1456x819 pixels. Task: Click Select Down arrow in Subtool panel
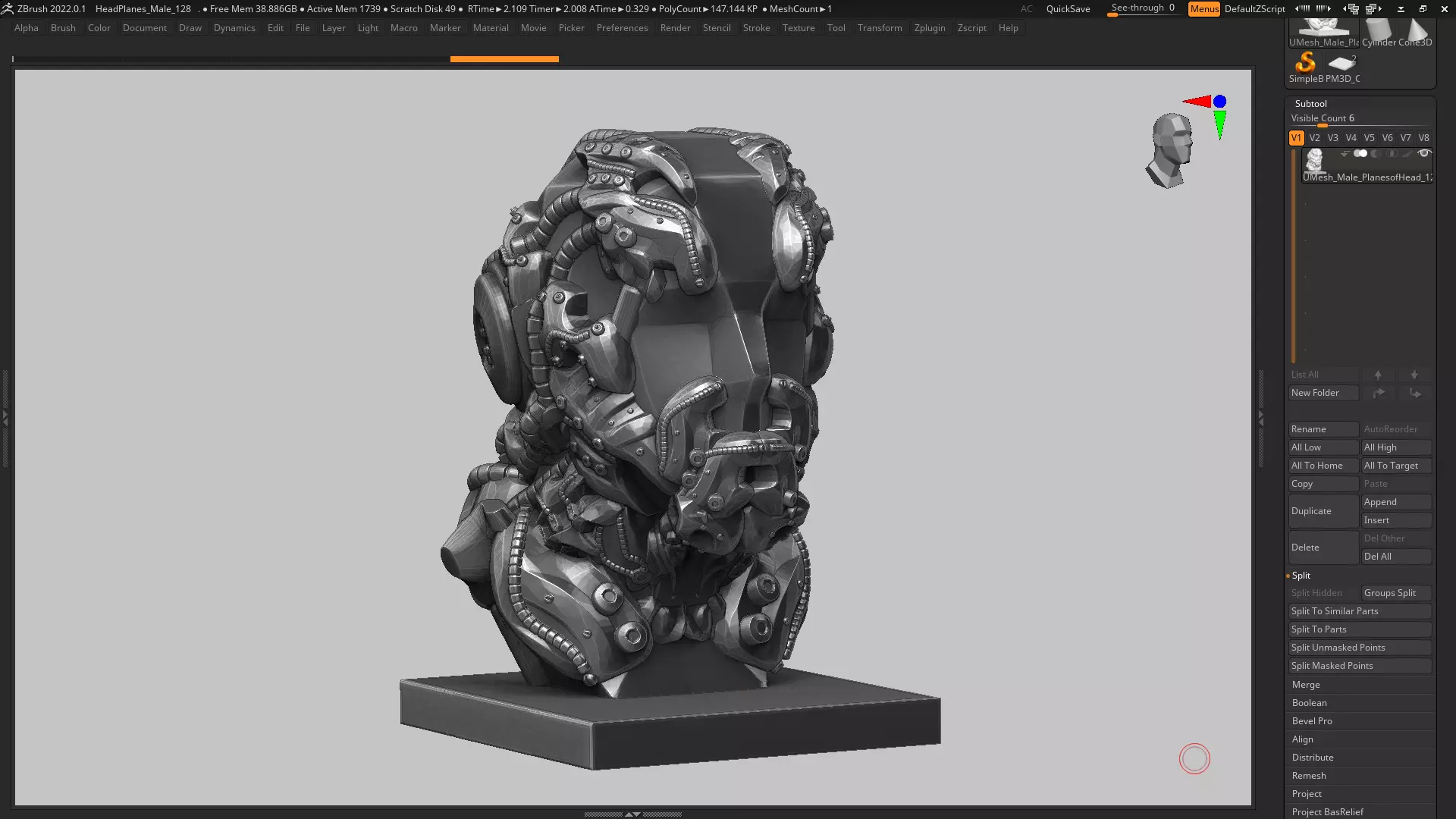click(x=1414, y=375)
